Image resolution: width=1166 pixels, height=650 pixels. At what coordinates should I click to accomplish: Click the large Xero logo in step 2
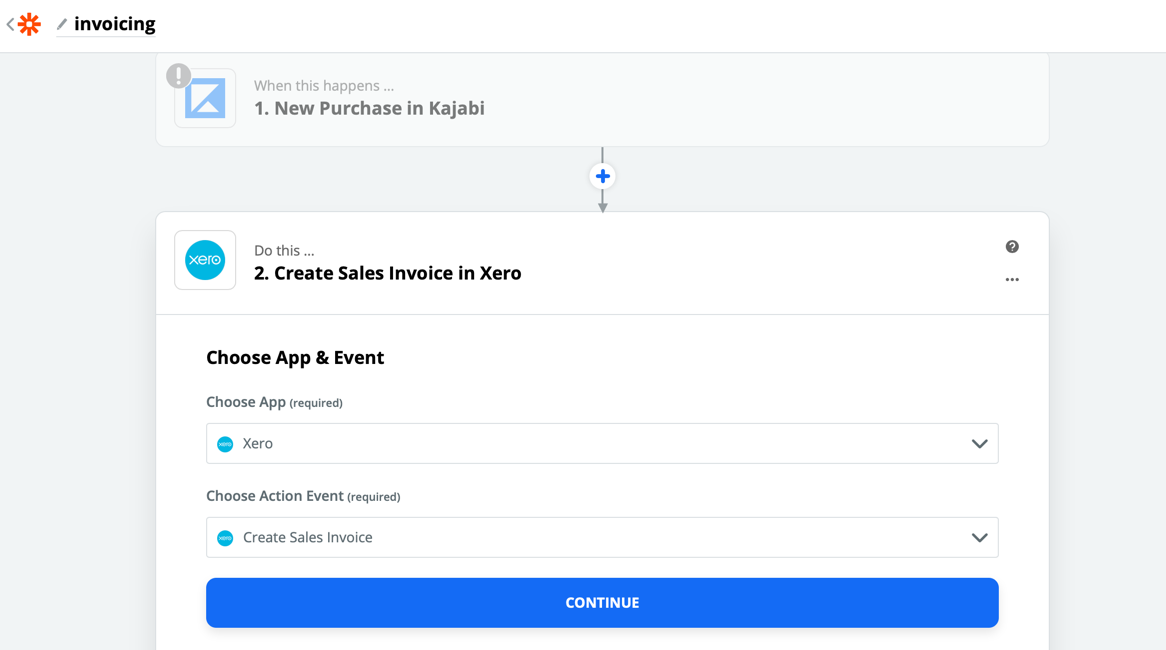click(x=205, y=260)
